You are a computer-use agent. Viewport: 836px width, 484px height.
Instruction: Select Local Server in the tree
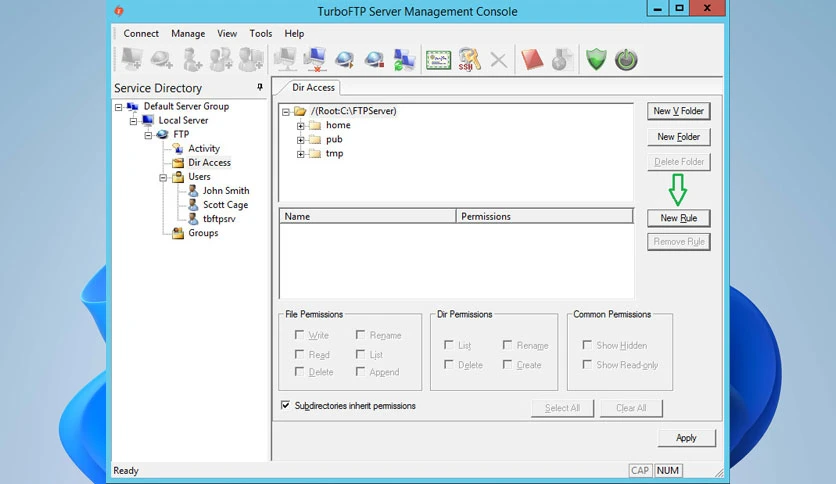[x=183, y=120]
